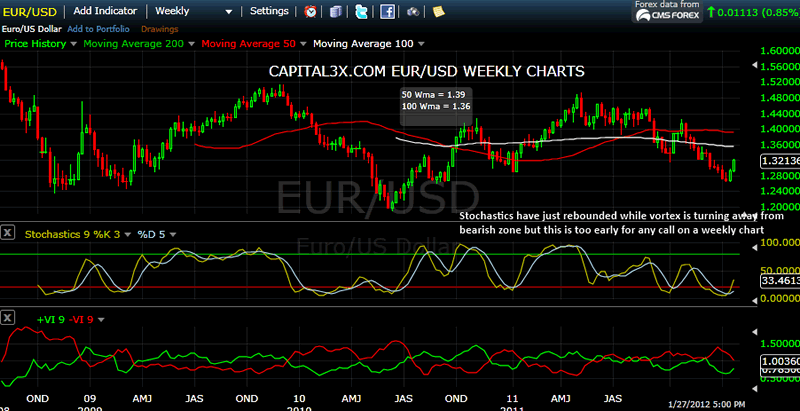Viewport: 800px width, 411px height.
Task: Click the Add to Portfolio link
Action: [x=98, y=29]
